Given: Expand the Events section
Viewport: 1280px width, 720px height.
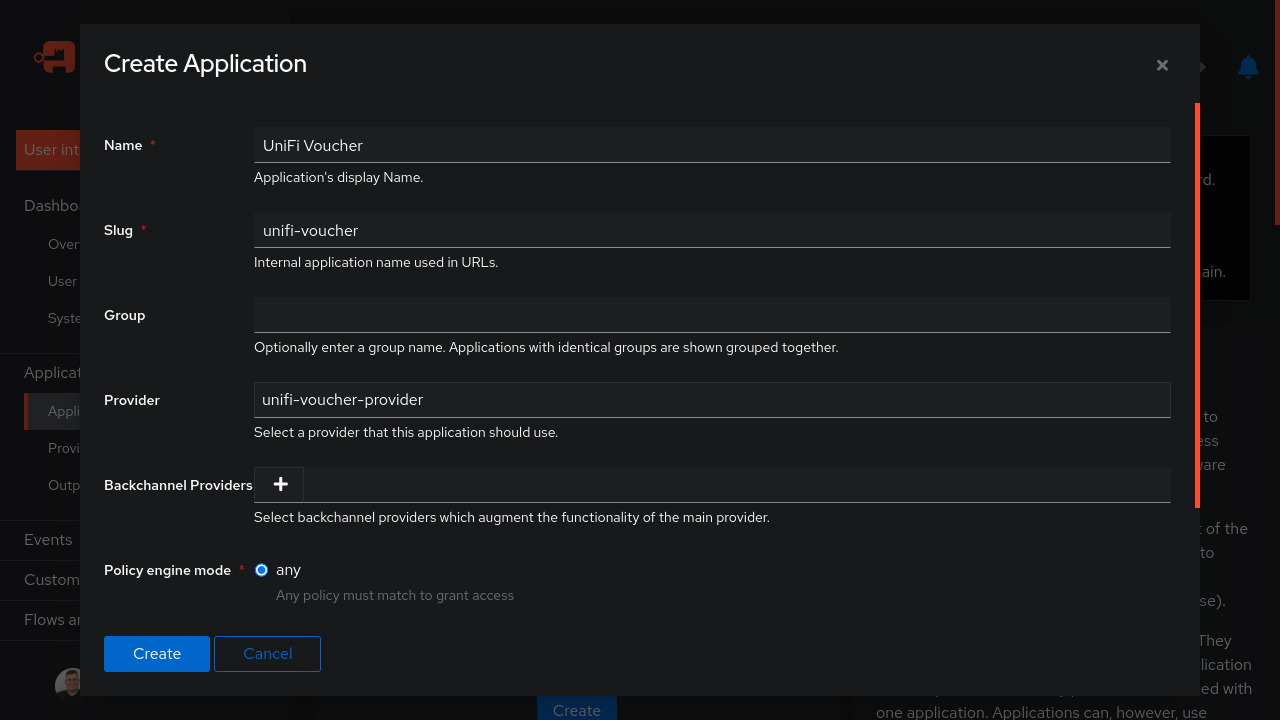Looking at the screenshot, I should click(47, 540).
